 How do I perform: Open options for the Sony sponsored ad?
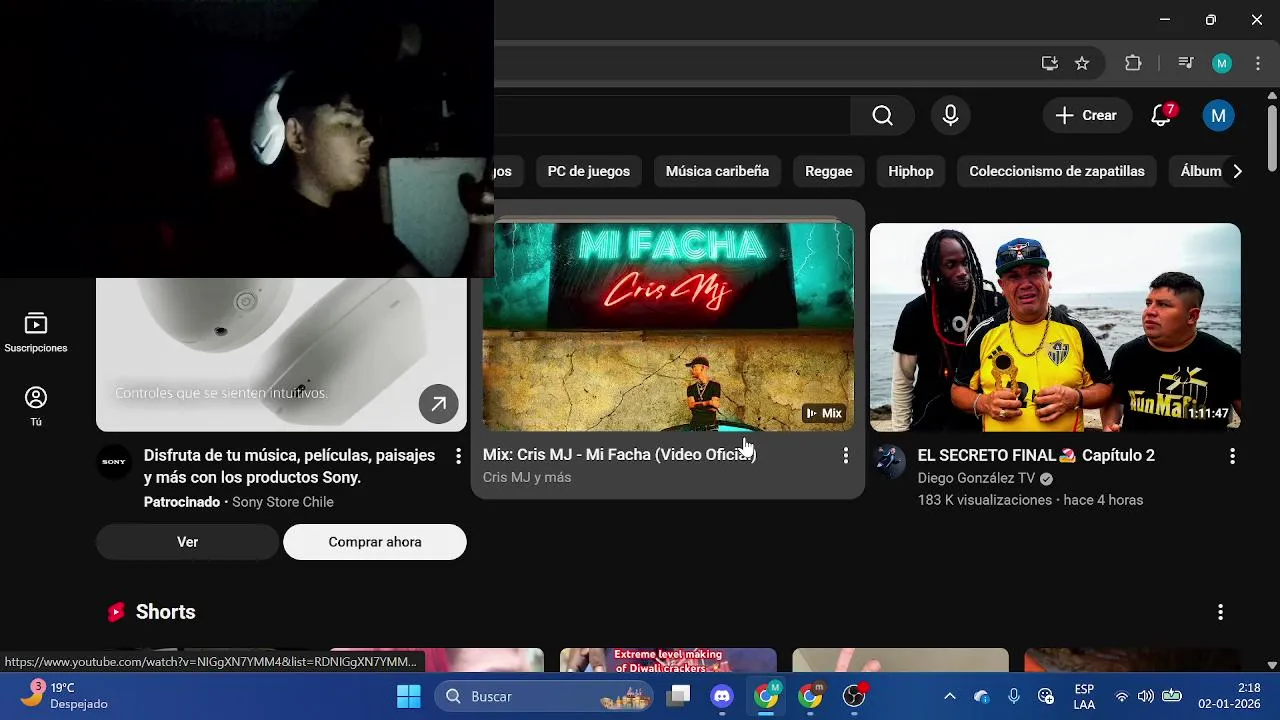pyautogui.click(x=458, y=456)
